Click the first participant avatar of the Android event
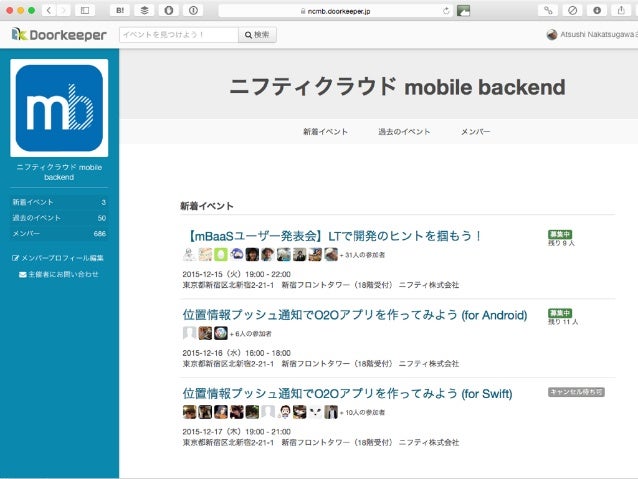Screen dimensions: 638x479 (189, 333)
